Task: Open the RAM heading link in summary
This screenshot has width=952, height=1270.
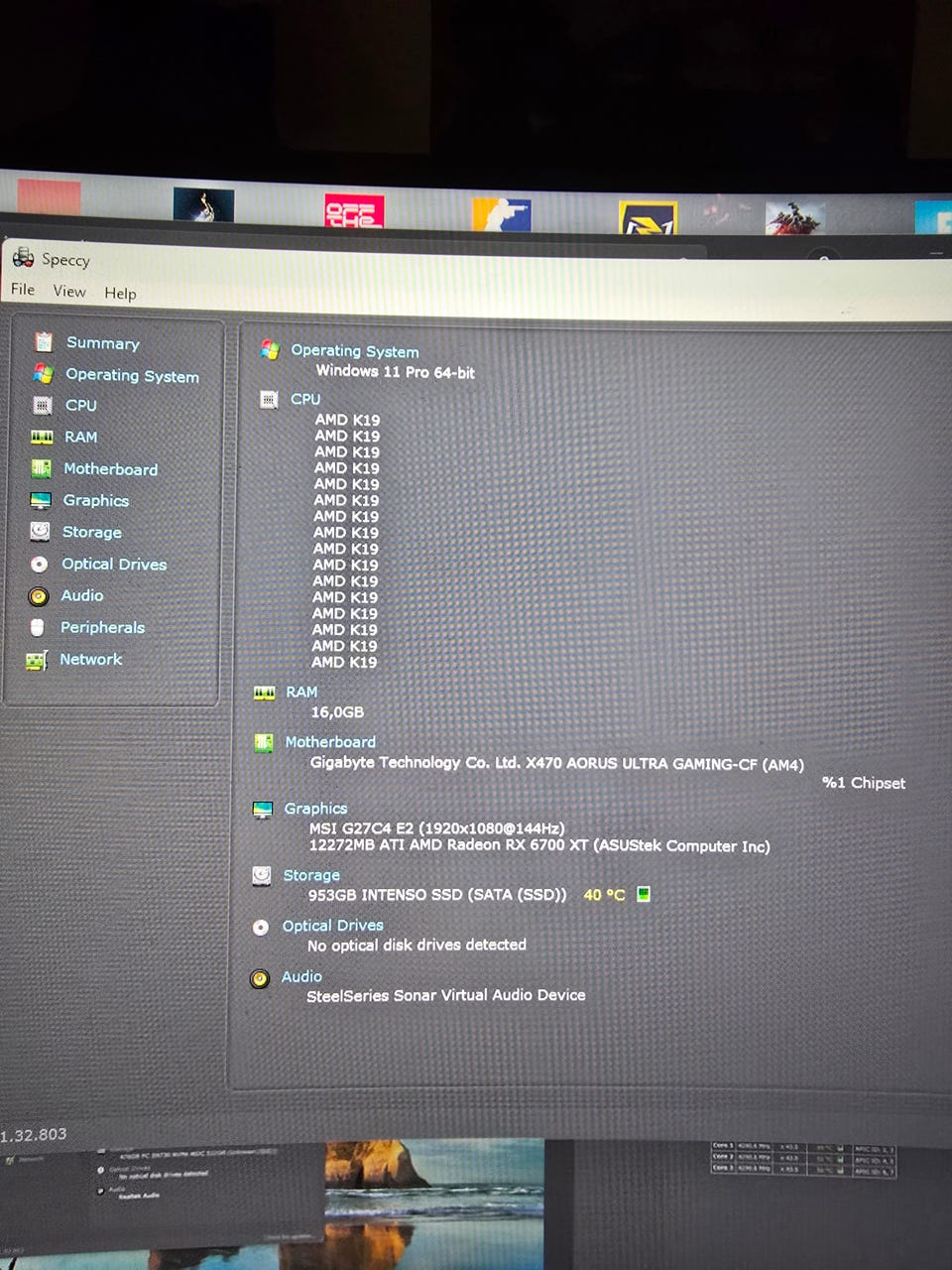Action: (301, 692)
